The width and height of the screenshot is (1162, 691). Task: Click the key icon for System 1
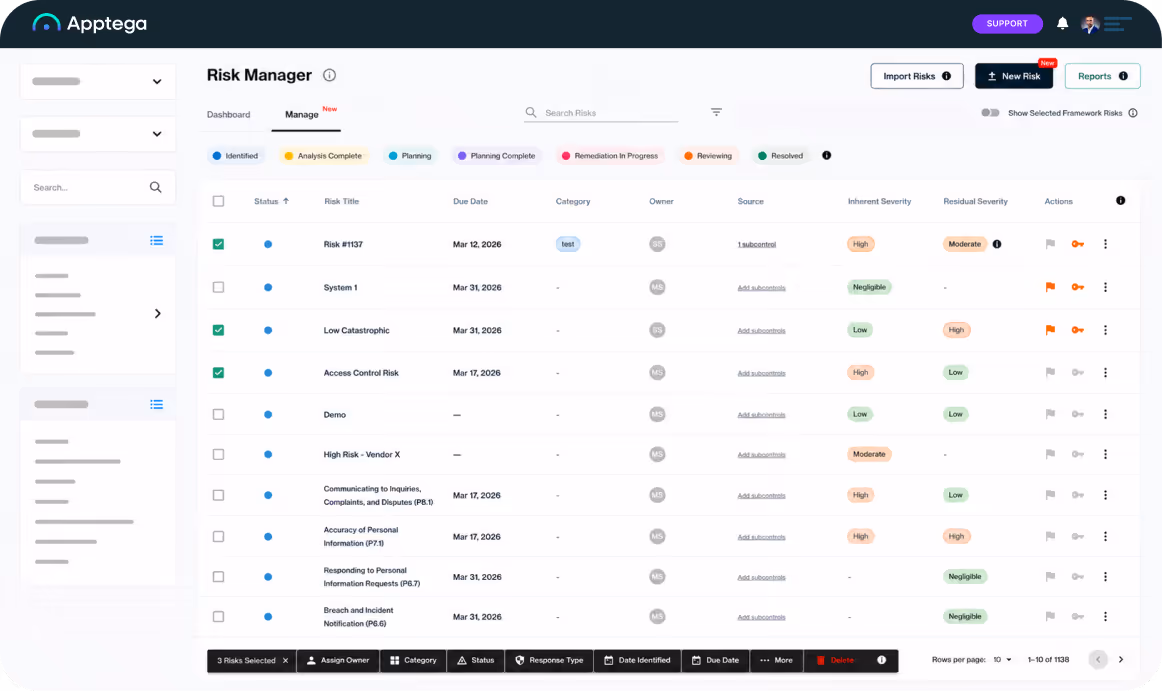click(1078, 287)
